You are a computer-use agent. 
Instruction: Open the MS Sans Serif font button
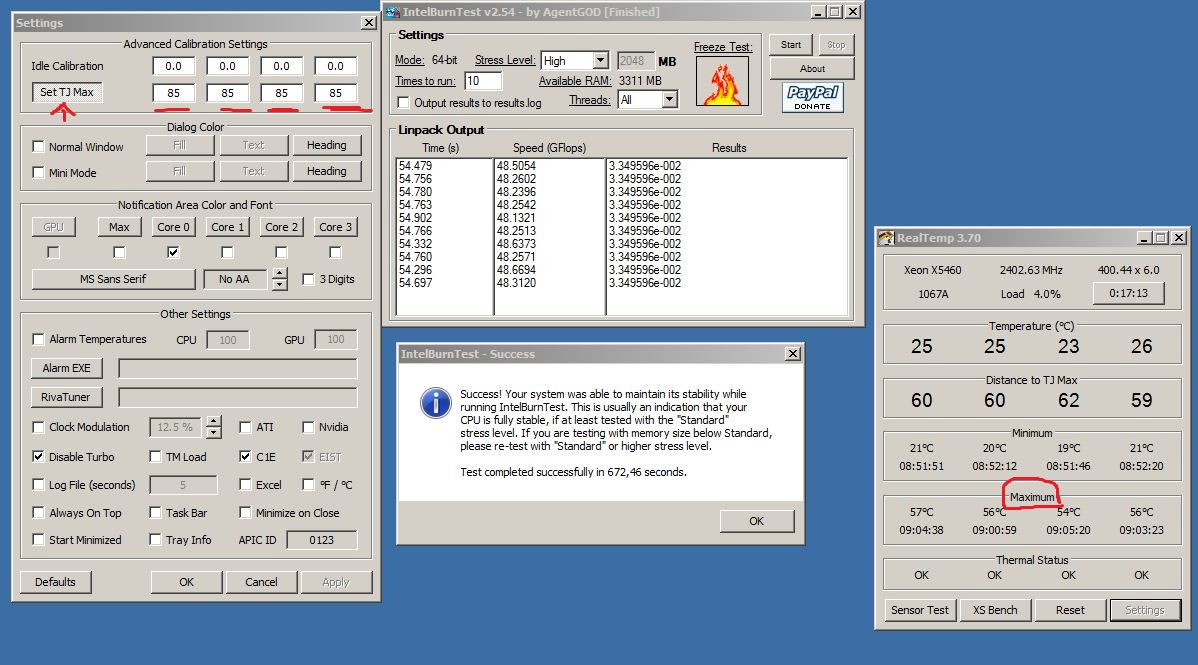113,279
